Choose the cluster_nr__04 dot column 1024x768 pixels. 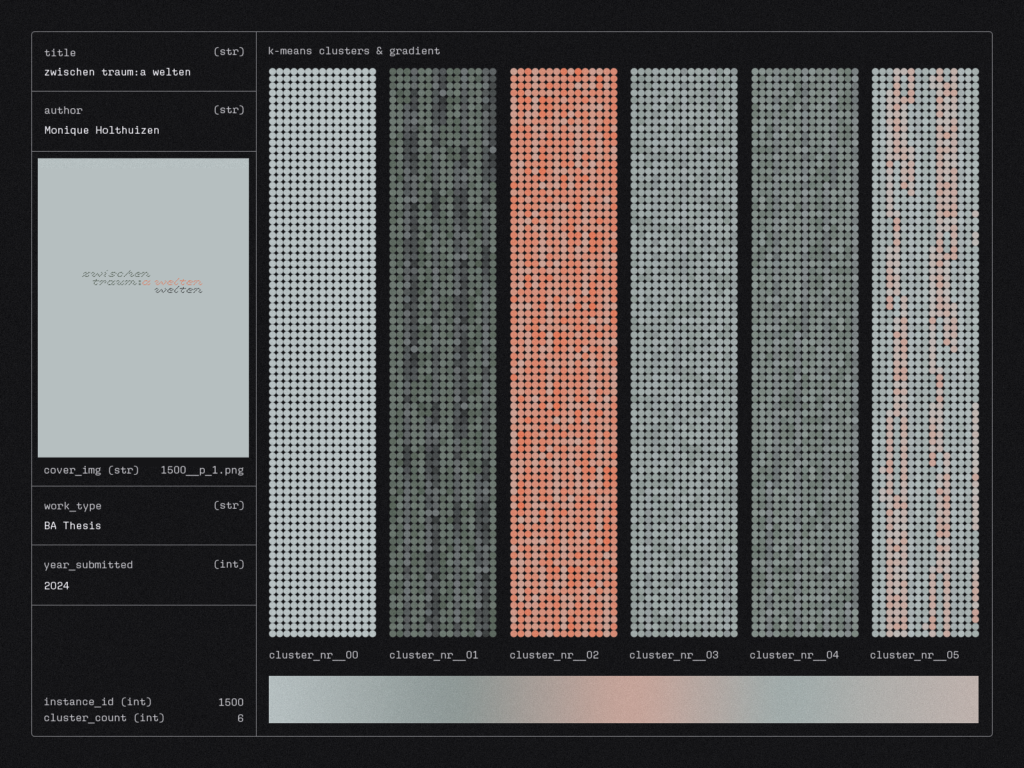804,352
